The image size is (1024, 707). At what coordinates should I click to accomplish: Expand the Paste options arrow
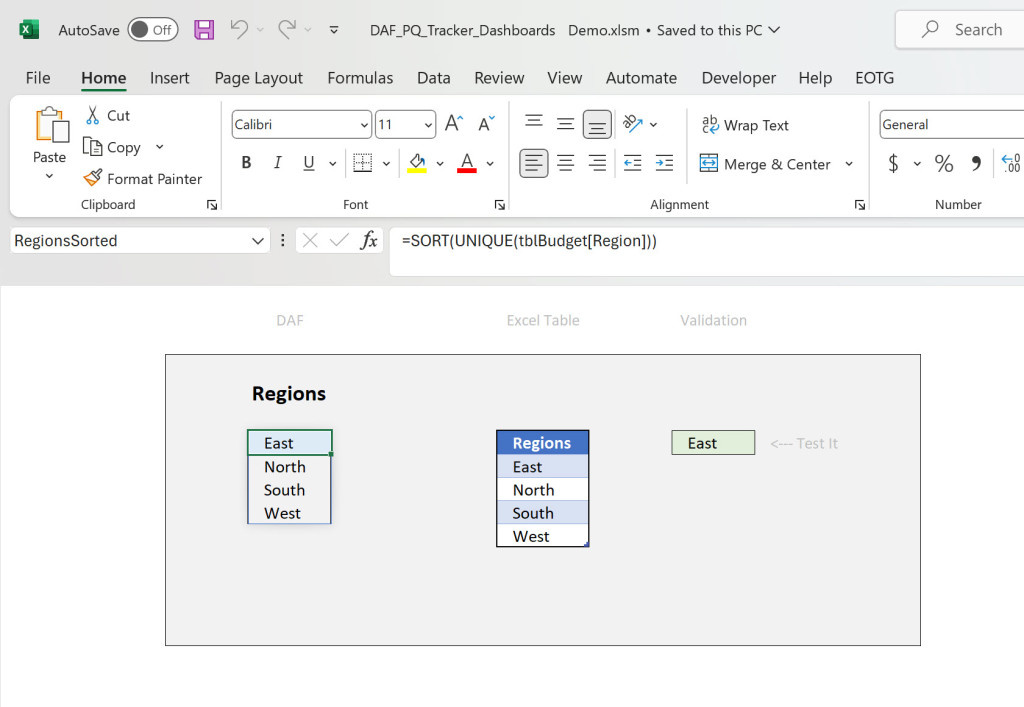(x=50, y=176)
